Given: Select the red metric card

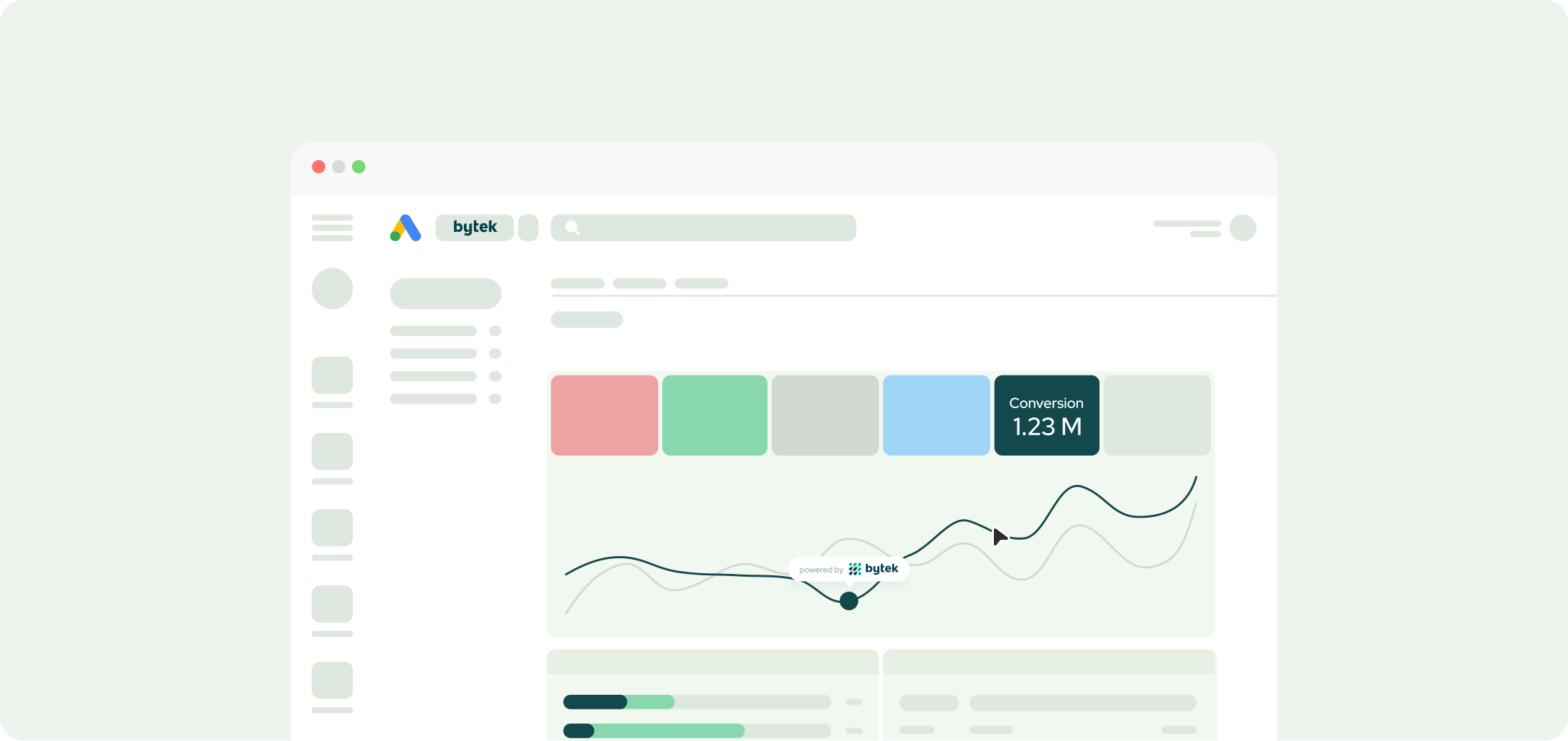Looking at the screenshot, I should (x=604, y=415).
